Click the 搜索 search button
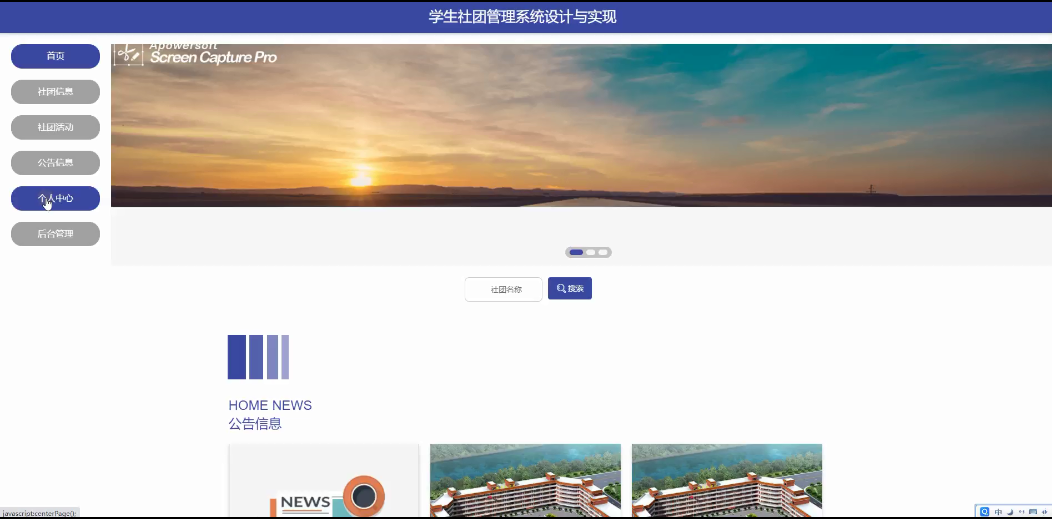 tap(570, 288)
